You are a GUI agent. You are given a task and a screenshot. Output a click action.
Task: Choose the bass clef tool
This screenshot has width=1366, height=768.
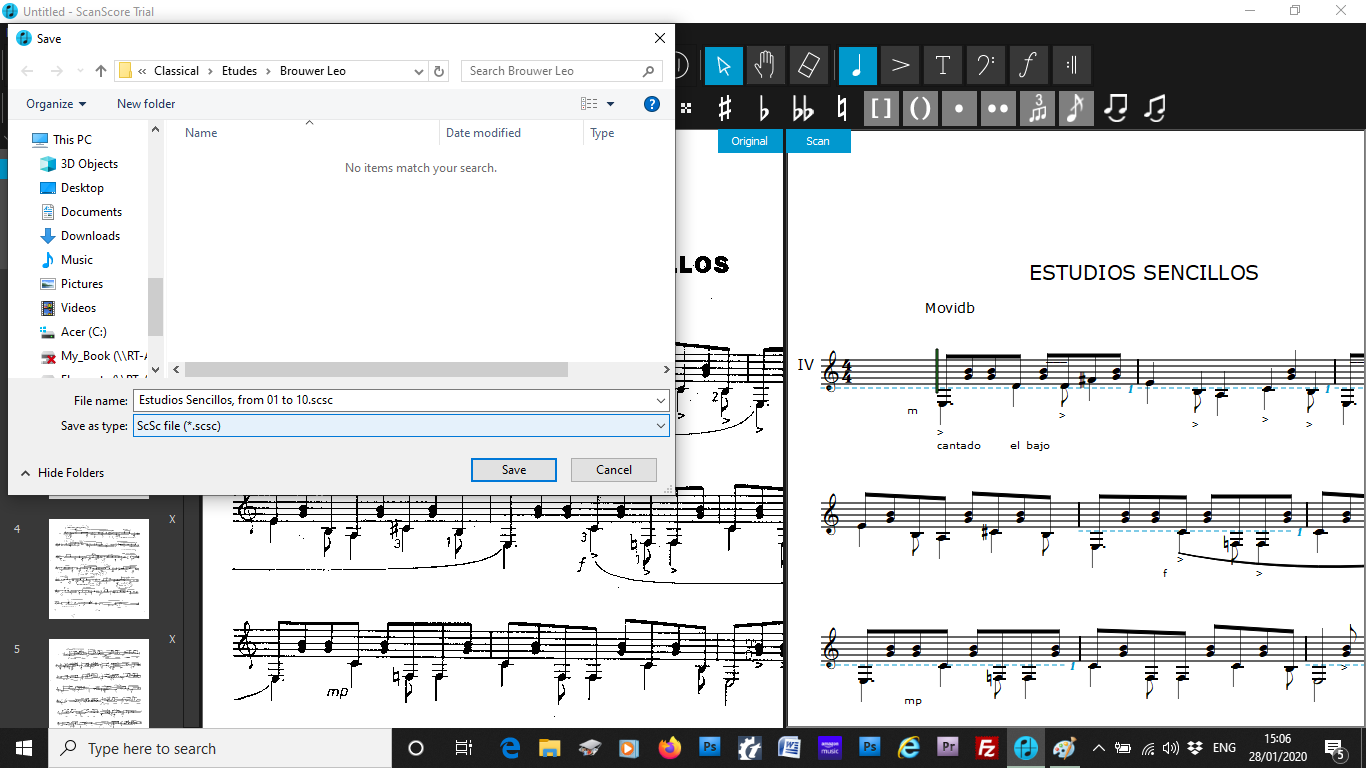point(985,65)
